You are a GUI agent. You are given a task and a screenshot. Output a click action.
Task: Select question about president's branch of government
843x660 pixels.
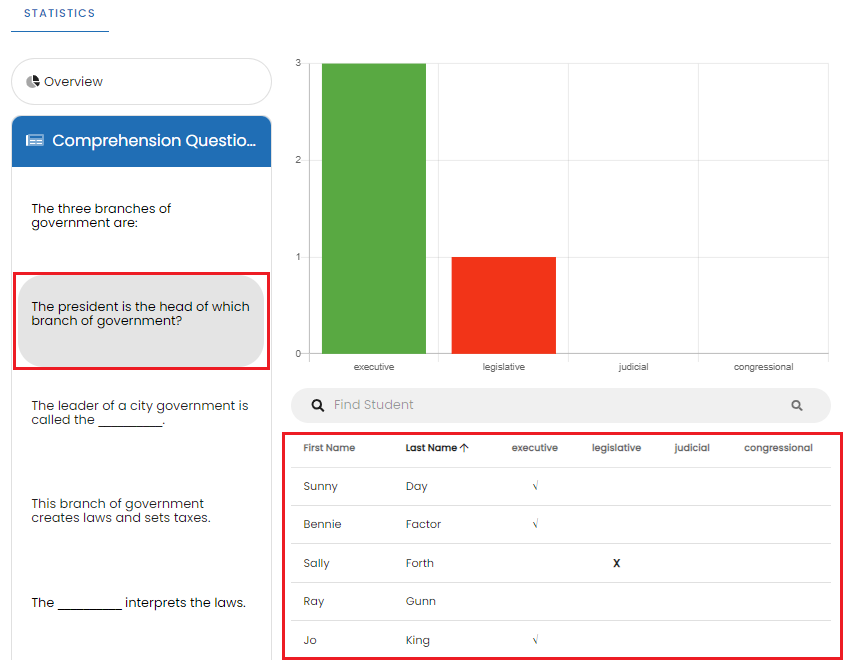pos(141,321)
